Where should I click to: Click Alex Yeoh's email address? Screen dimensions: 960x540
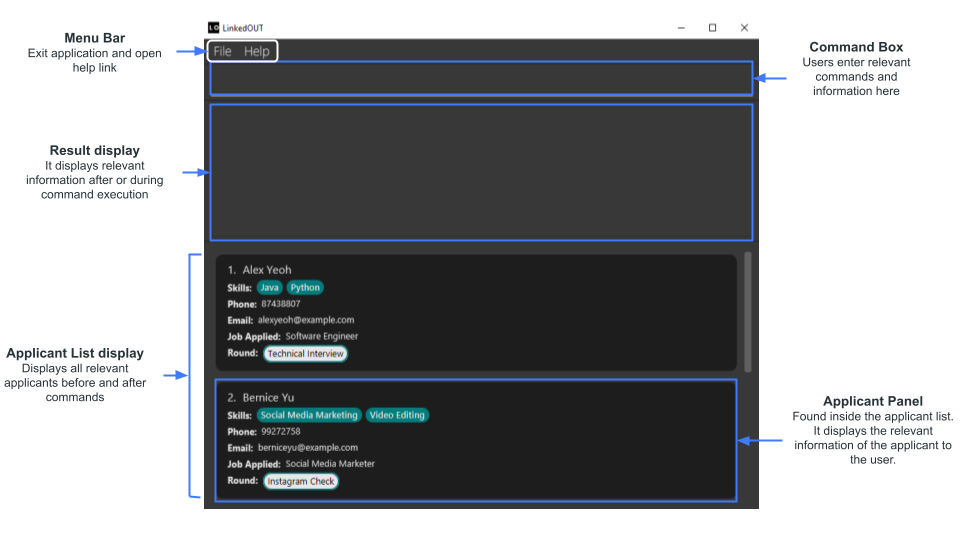tap(306, 320)
